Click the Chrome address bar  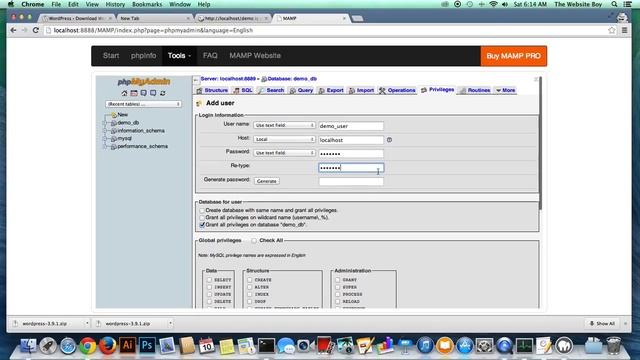327,30
